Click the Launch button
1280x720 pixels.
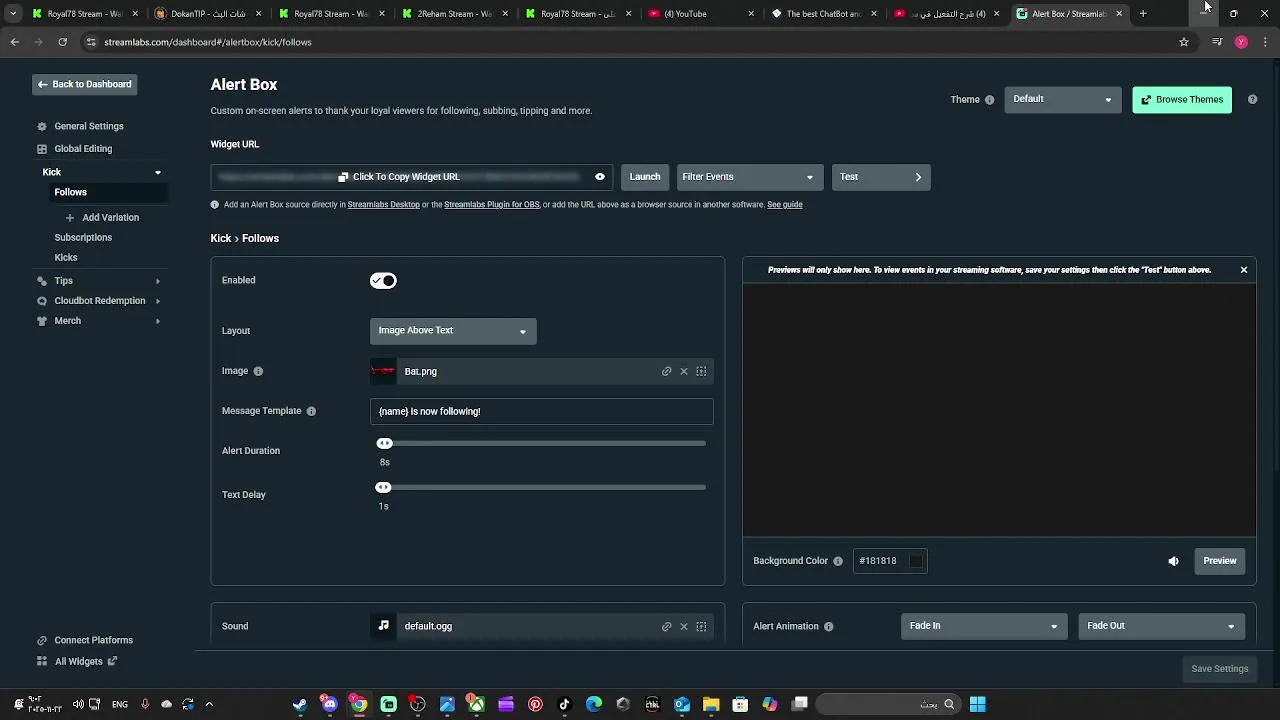coord(645,177)
